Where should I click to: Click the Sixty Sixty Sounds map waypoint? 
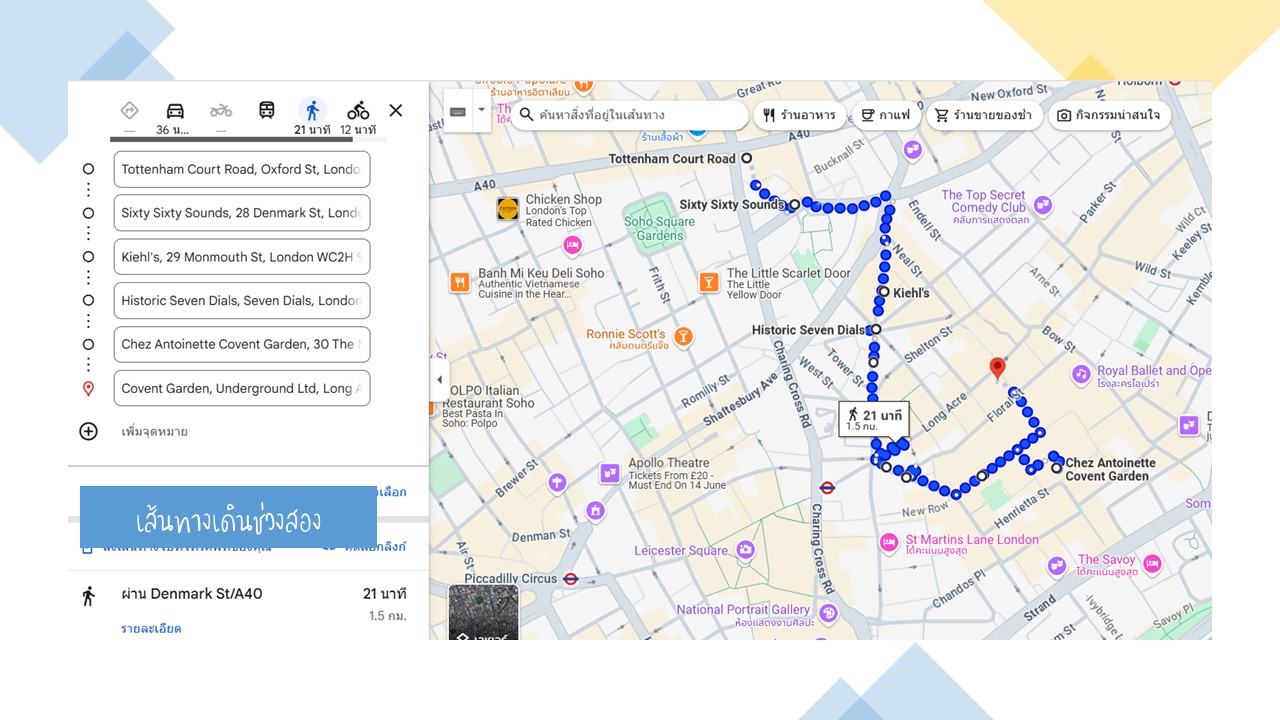(794, 205)
